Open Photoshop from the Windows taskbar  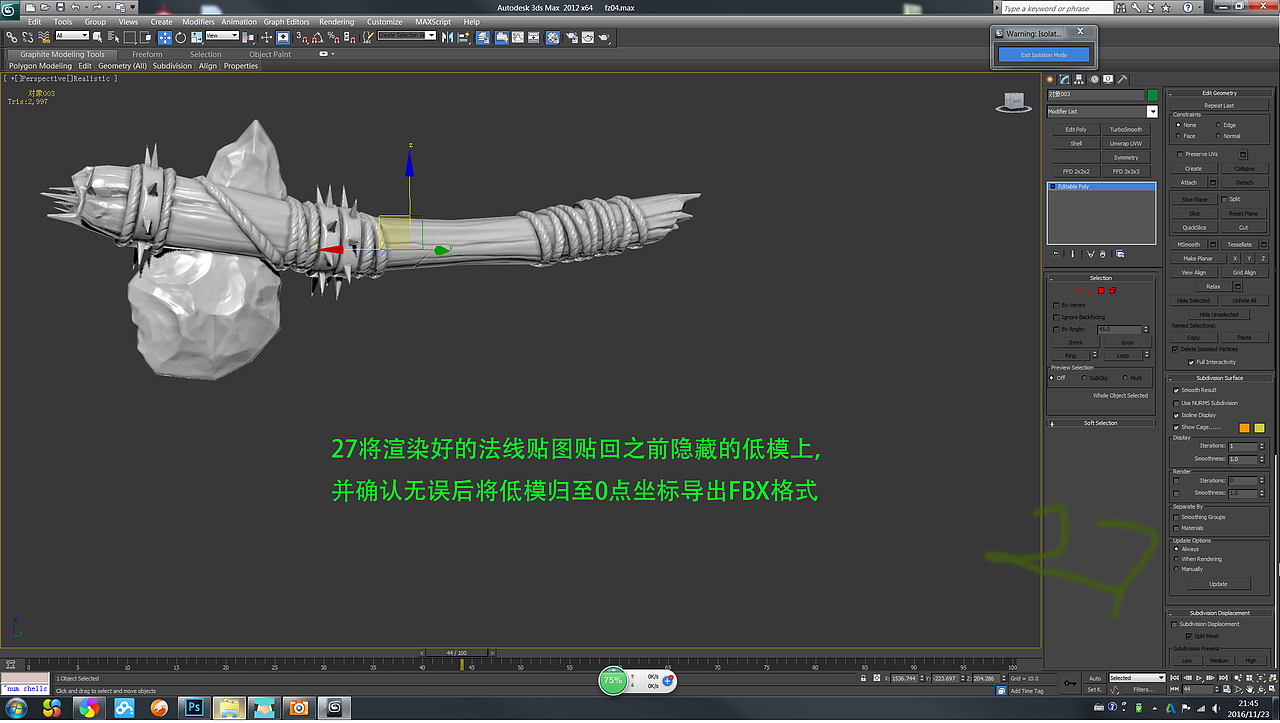click(x=194, y=708)
